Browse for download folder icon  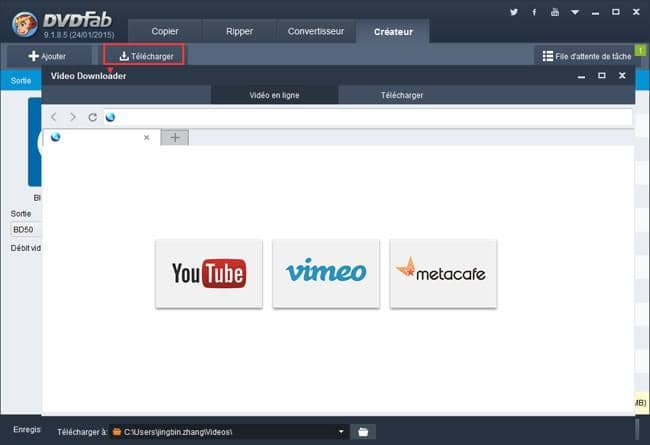(363, 432)
